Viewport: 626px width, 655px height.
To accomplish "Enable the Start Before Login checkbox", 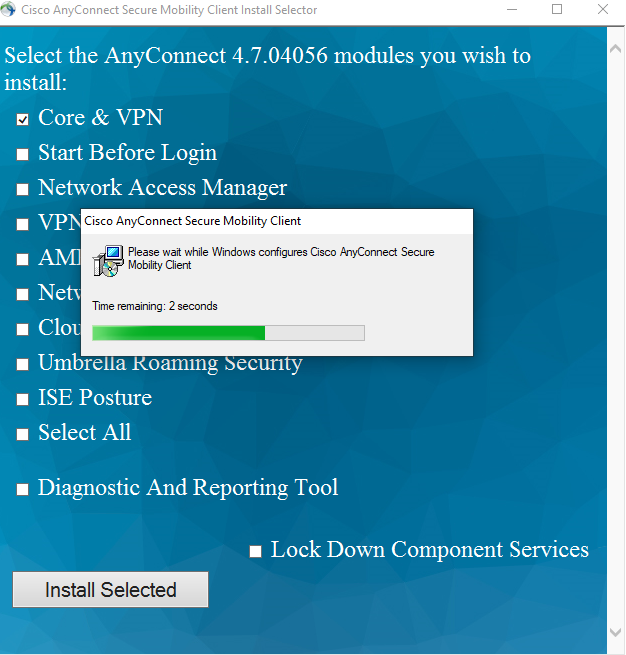I will tap(22, 155).
